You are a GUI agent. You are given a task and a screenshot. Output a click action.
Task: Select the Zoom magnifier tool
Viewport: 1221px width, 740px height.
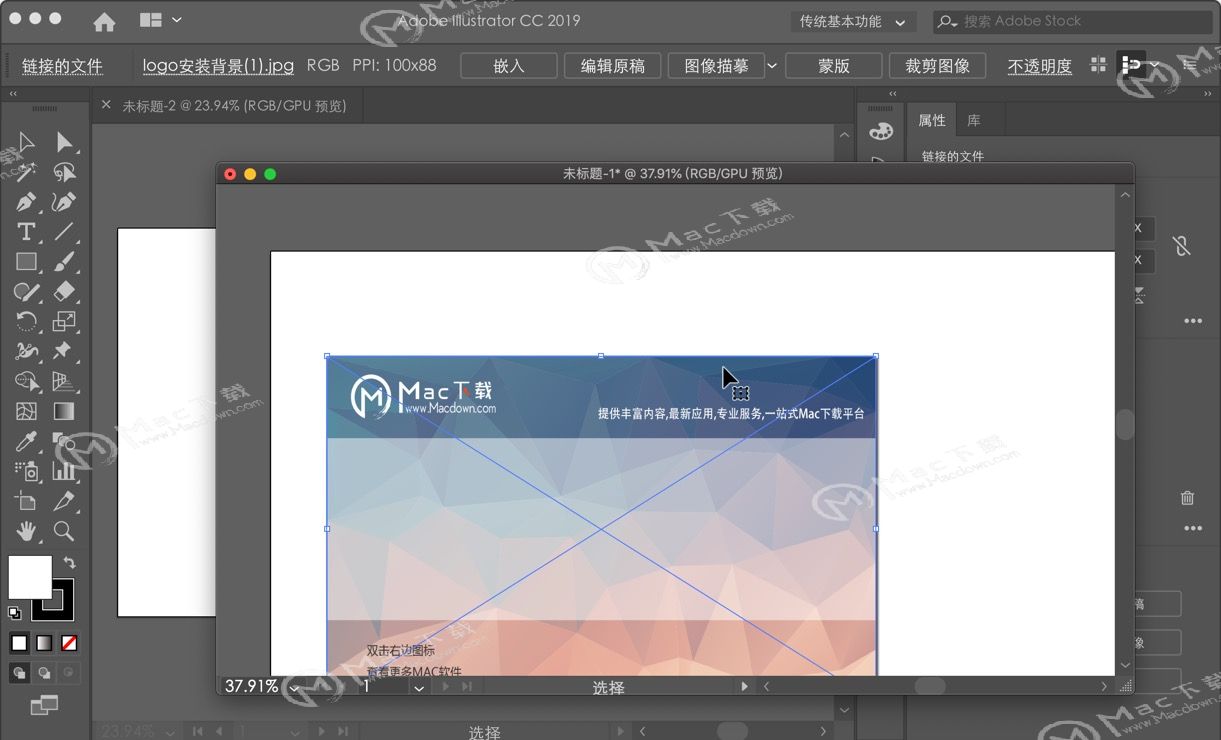click(64, 531)
